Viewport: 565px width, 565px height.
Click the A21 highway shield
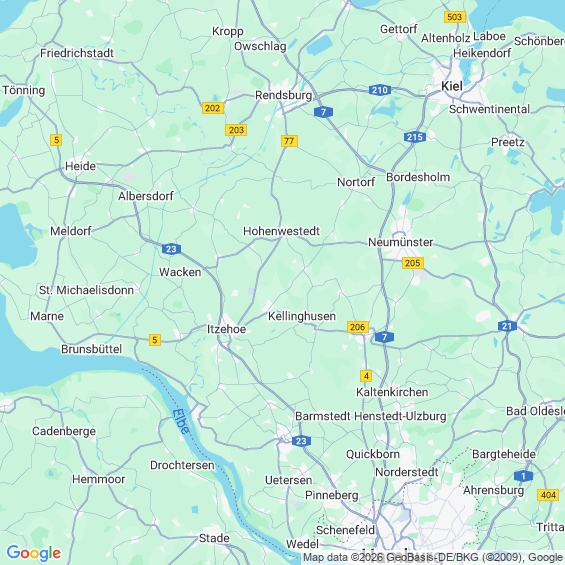coord(507,326)
